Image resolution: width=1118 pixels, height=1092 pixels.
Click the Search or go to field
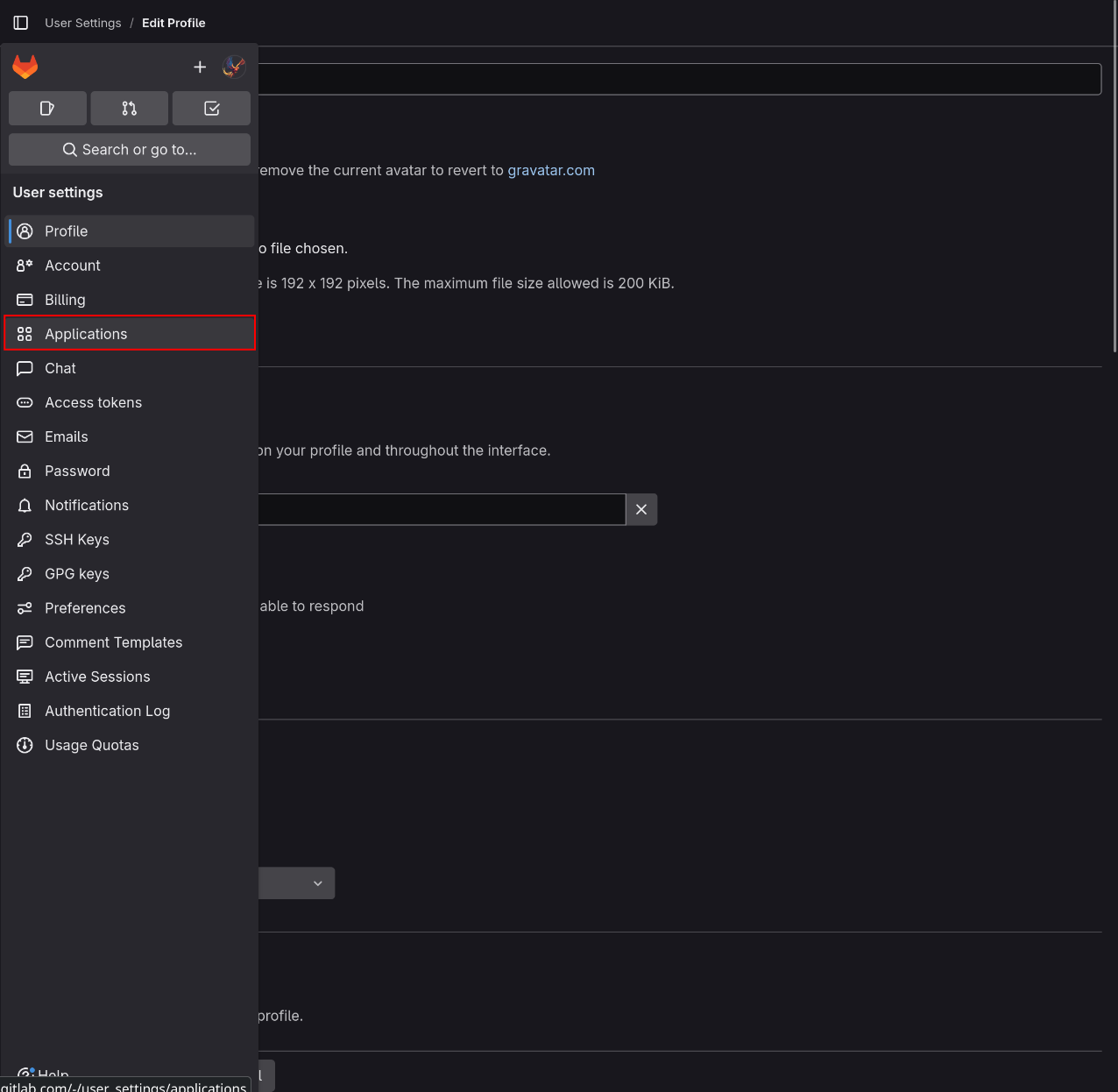pyautogui.click(x=129, y=149)
